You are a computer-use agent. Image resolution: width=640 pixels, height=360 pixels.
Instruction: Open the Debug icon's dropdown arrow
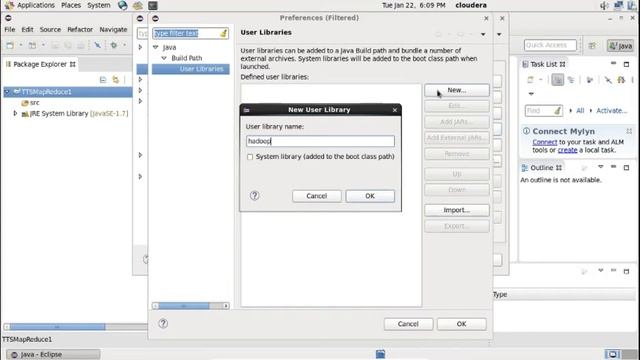click(124, 45)
